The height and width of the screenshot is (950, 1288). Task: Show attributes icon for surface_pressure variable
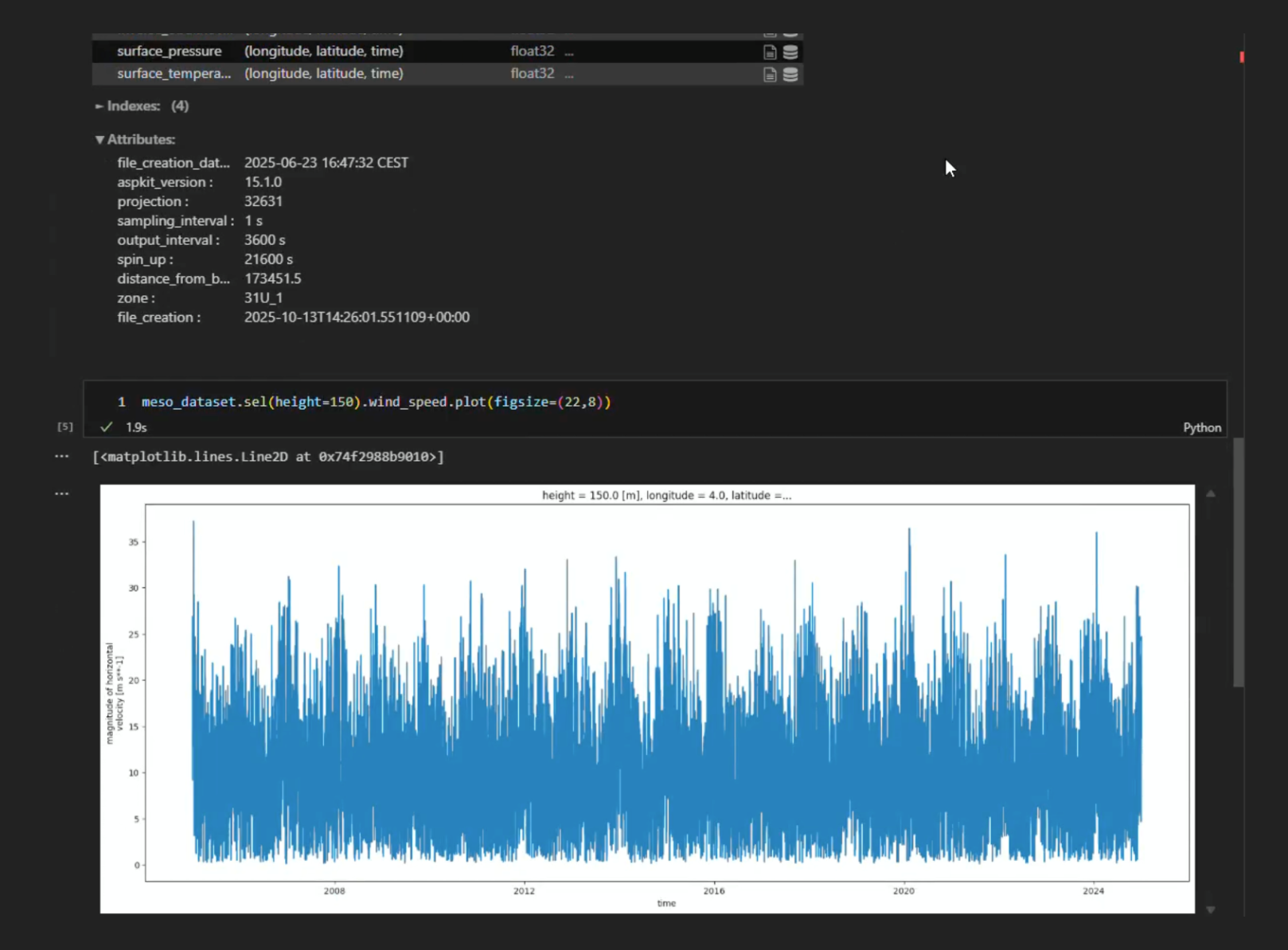770,53
